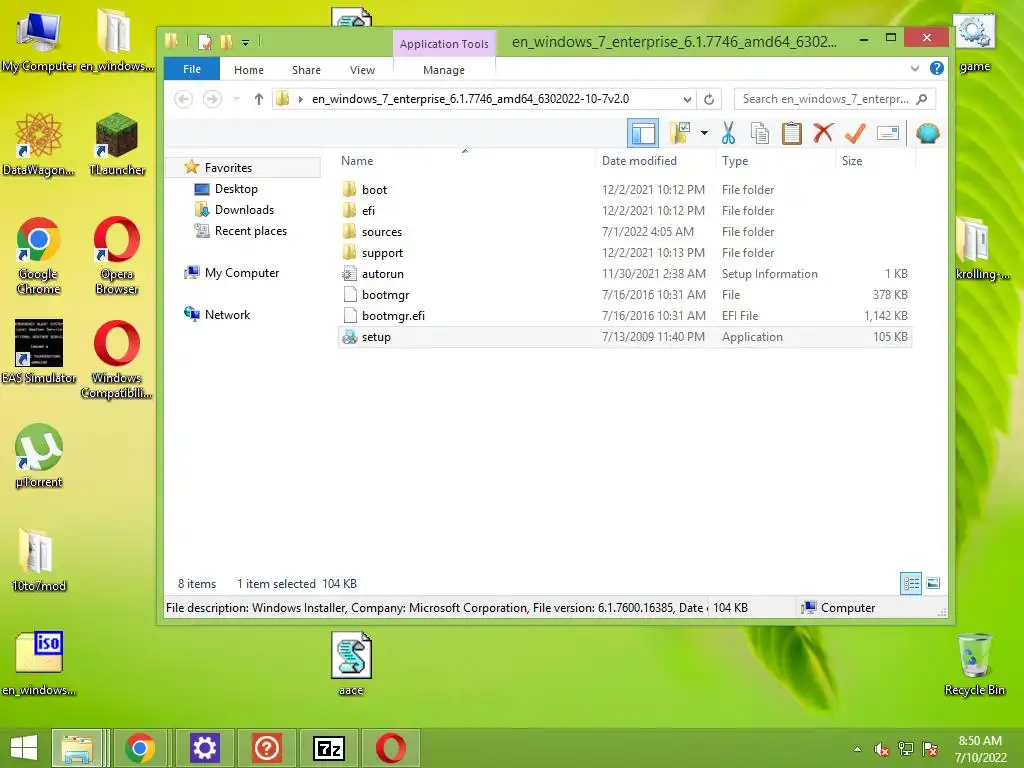Select the uTorrent desktop icon

(39, 456)
